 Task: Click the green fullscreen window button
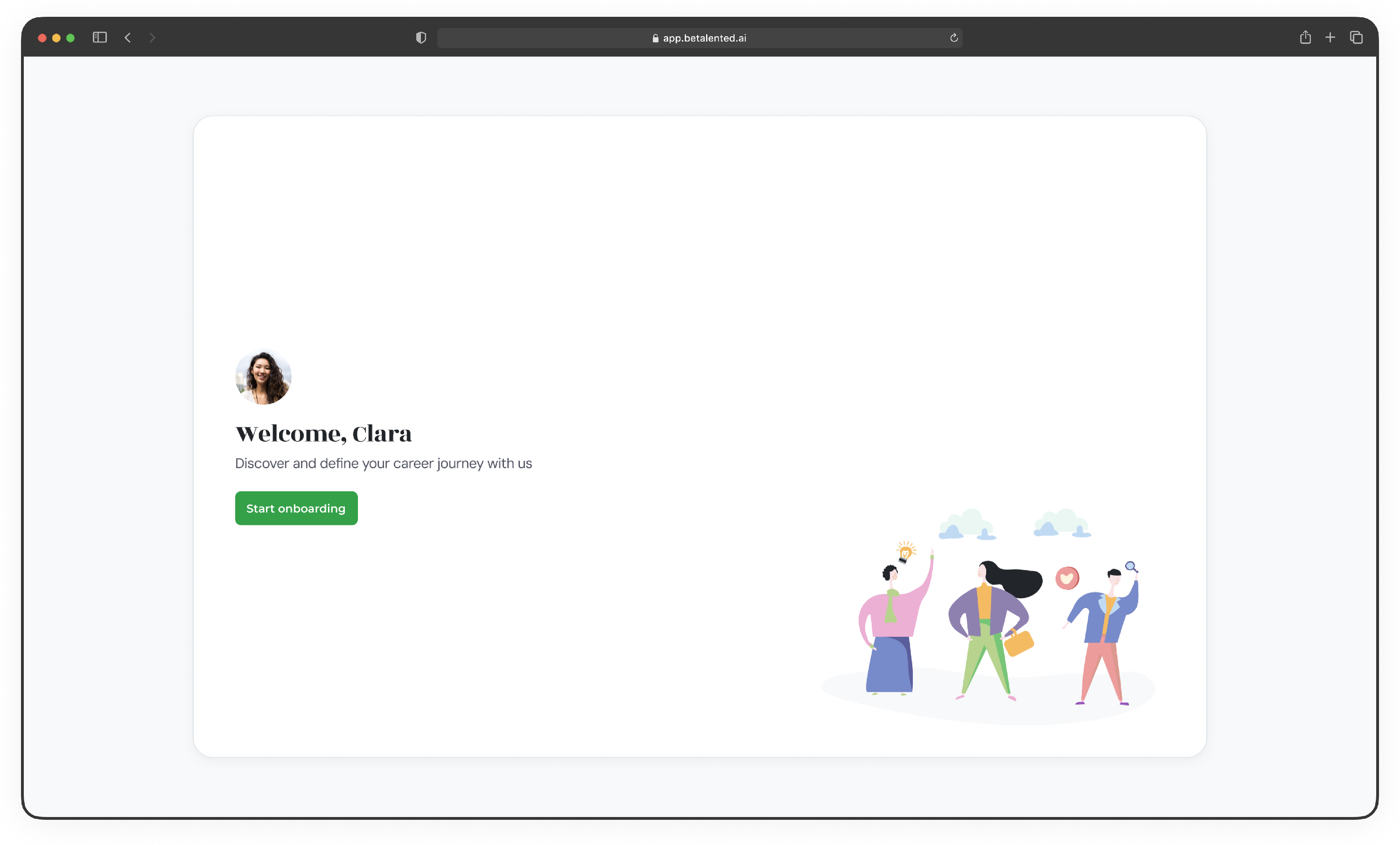coord(70,38)
